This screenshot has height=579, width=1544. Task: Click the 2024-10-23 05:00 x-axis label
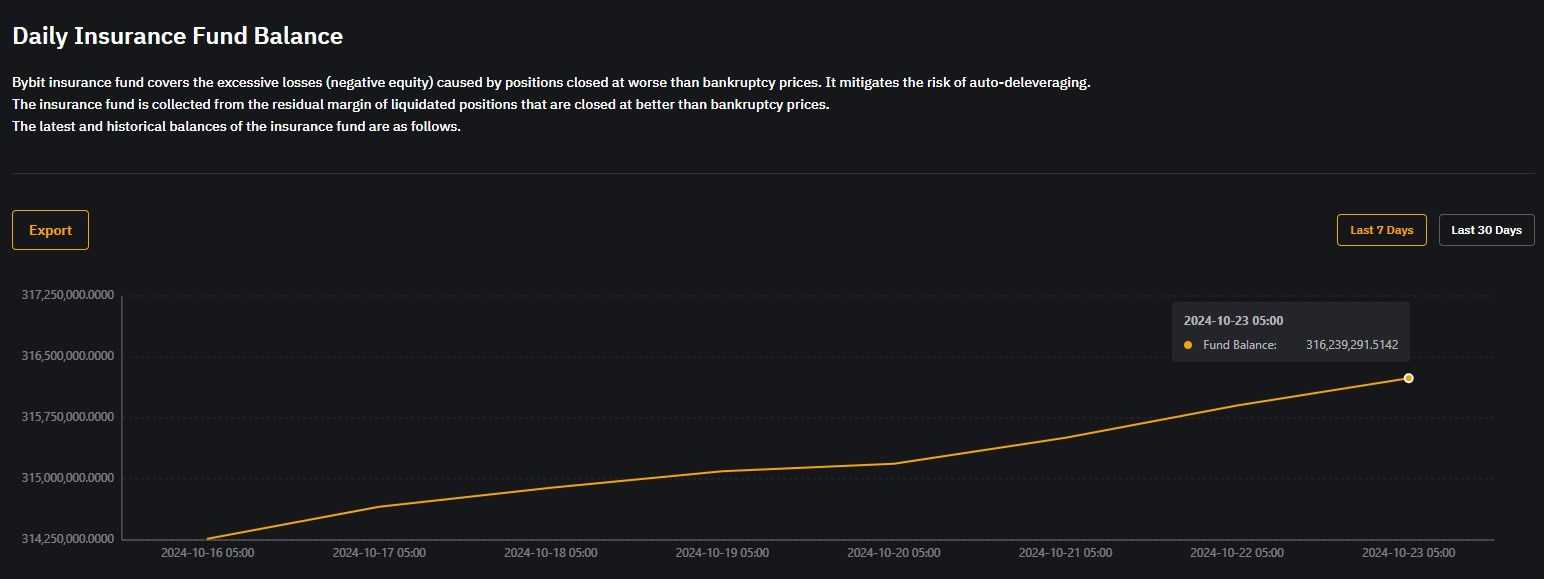click(x=1408, y=552)
